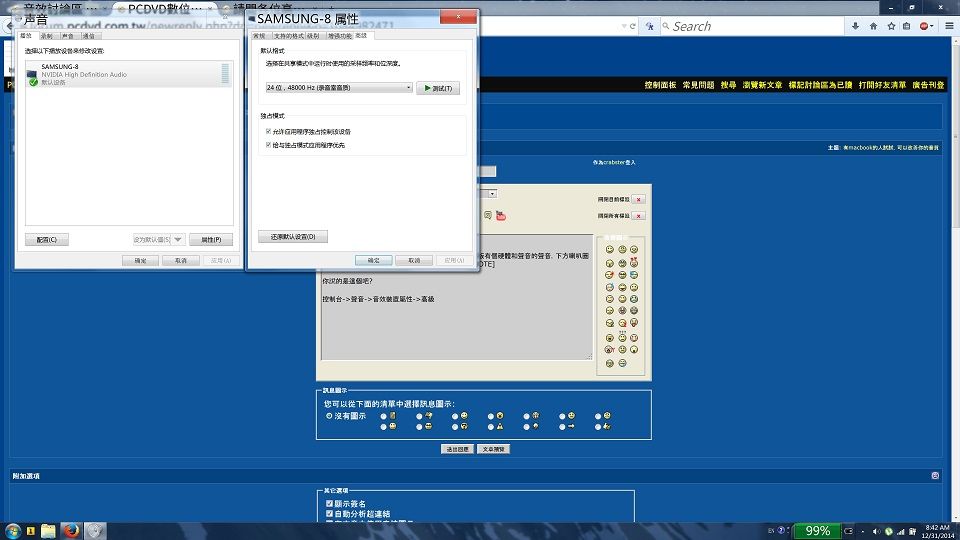Image resolution: width=960 pixels, height=540 pixels.
Task: Open the editor dropdown beside the dialog
Action: 492,193
